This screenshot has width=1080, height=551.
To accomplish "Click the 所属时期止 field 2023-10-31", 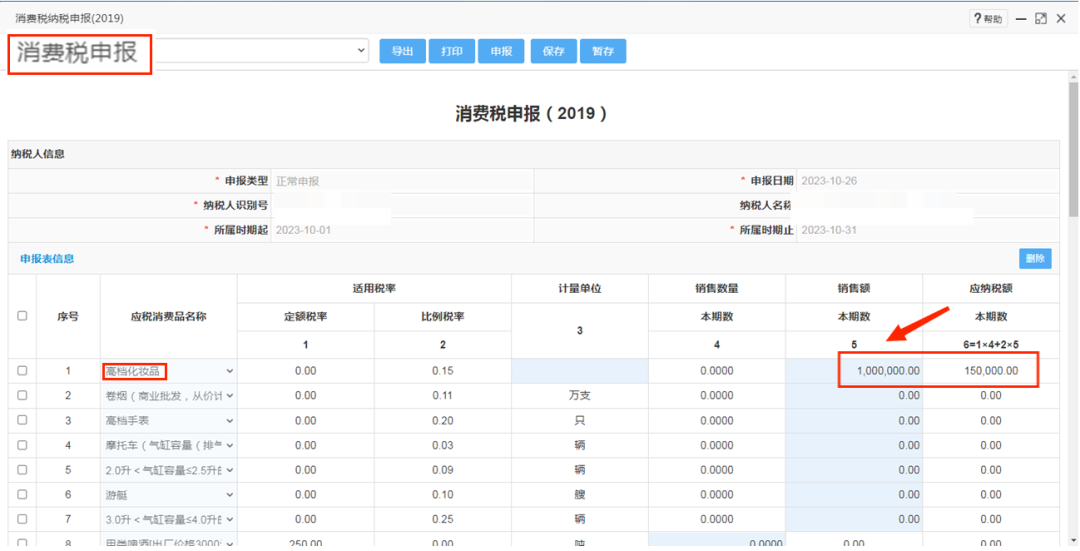I will click(x=927, y=230).
